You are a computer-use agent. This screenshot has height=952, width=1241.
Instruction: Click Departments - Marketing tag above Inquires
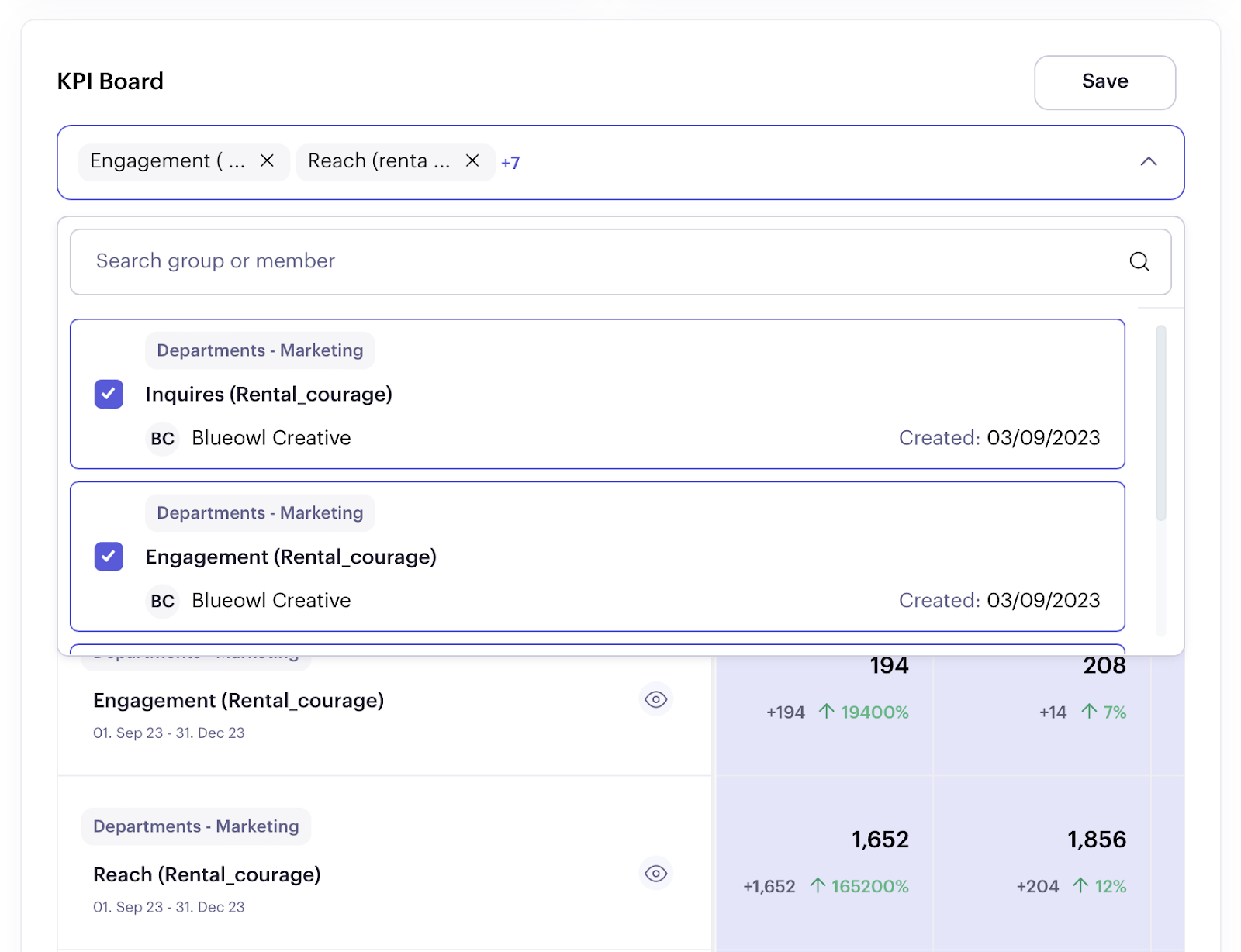260,350
